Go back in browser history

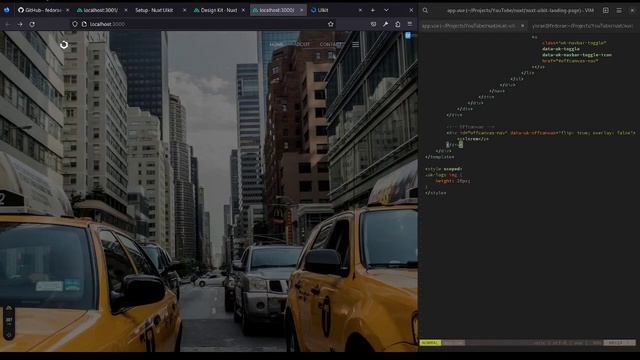(x=8, y=24)
